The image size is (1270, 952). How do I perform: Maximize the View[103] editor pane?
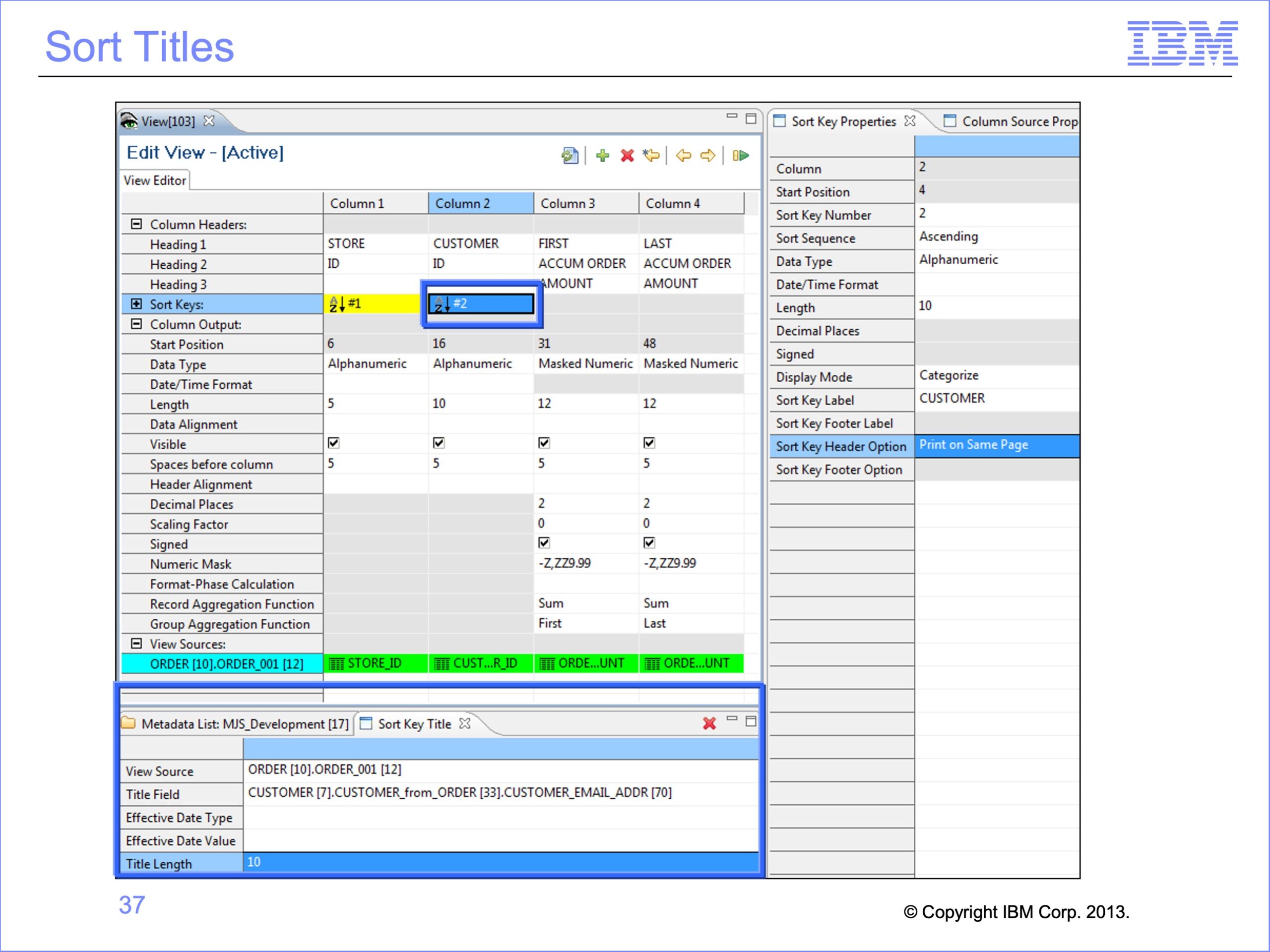click(x=751, y=118)
